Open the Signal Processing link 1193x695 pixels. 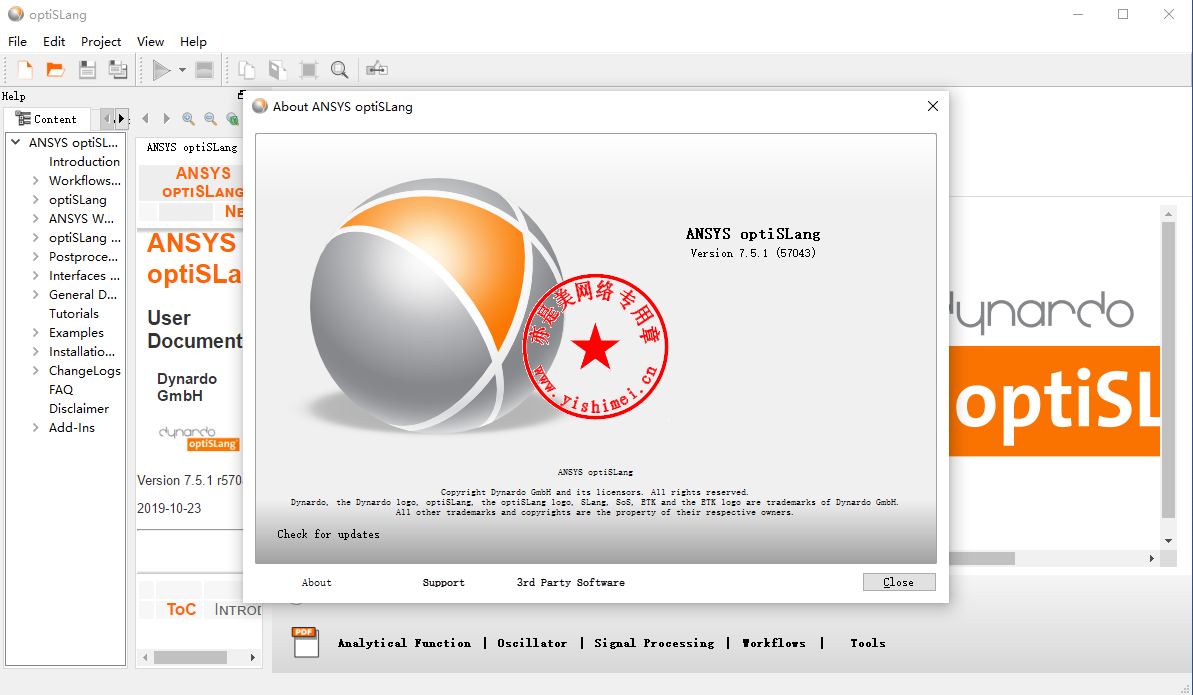(654, 643)
